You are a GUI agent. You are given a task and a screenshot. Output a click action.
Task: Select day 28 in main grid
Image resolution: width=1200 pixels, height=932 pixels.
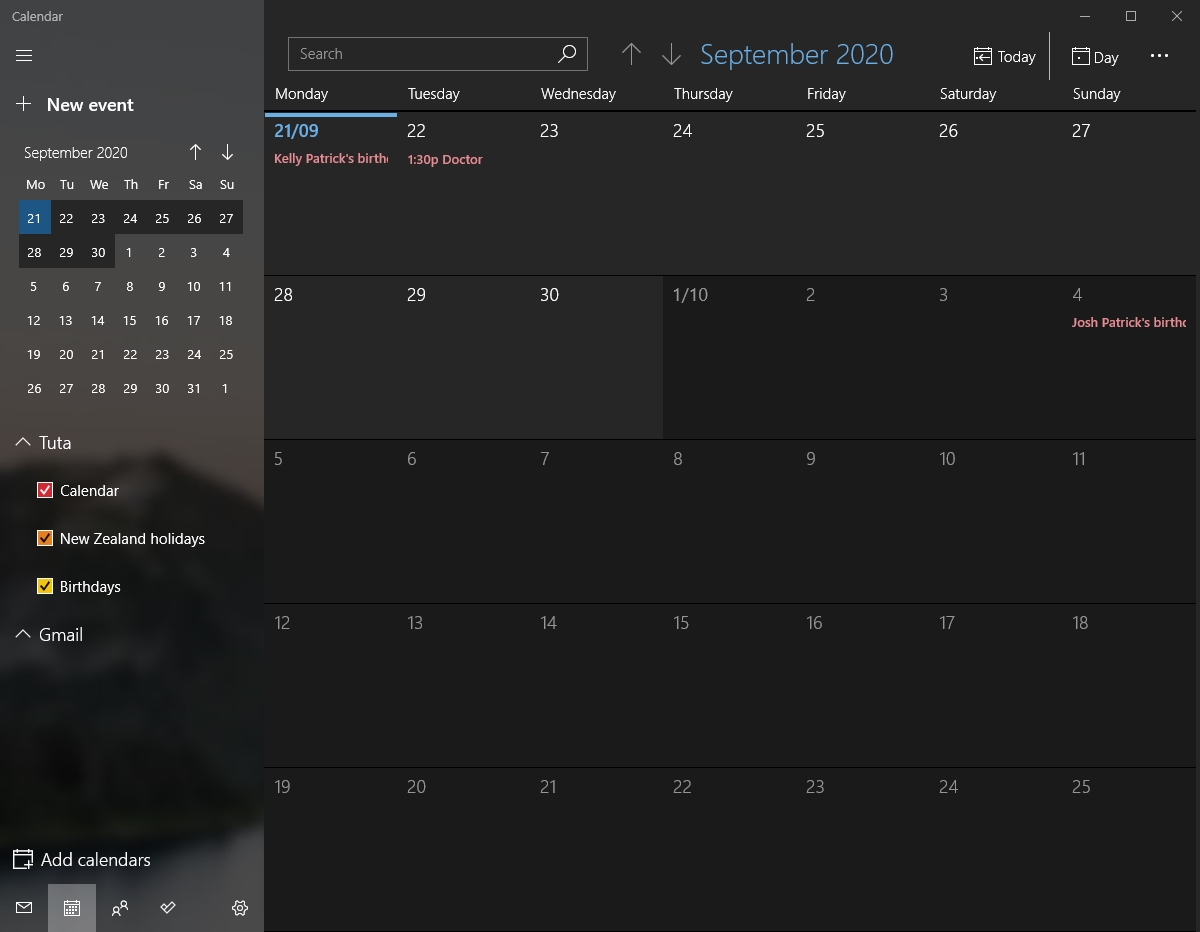tap(331, 358)
